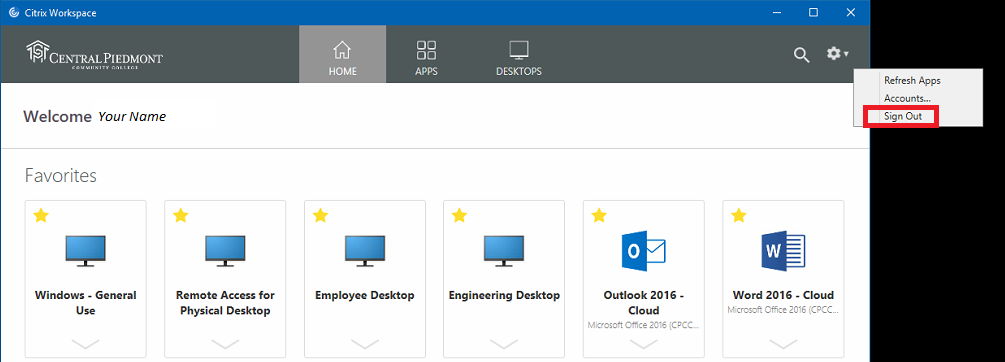1005x362 pixels.
Task: Click the Outlook 2016 - Cloud label
Action: click(644, 303)
